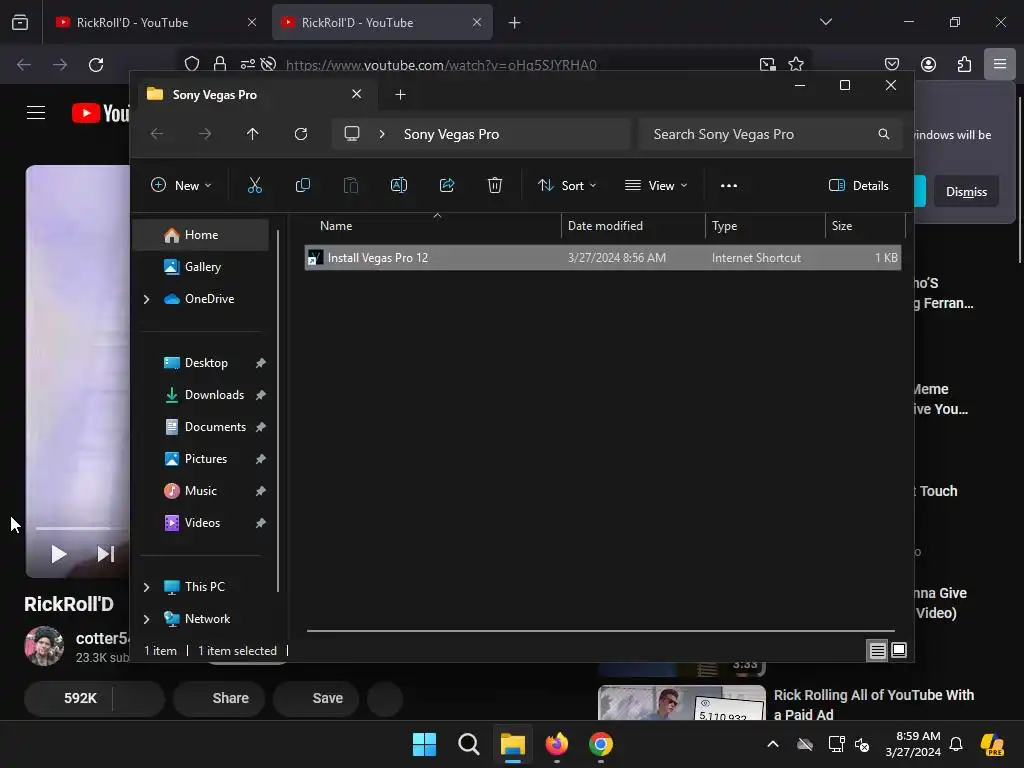The height and width of the screenshot is (768, 1024).
Task: Click the Paste clipboard icon in Explorer
Action: click(x=351, y=185)
